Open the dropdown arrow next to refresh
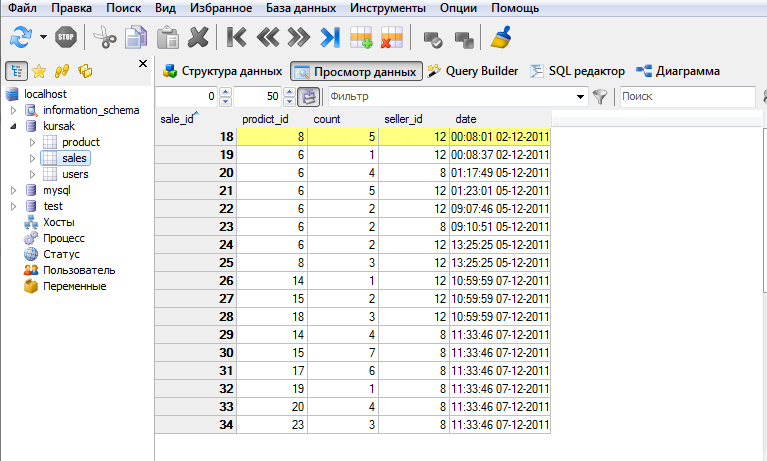Viewport: 767px width, 461px height. (x=44, y=37)
